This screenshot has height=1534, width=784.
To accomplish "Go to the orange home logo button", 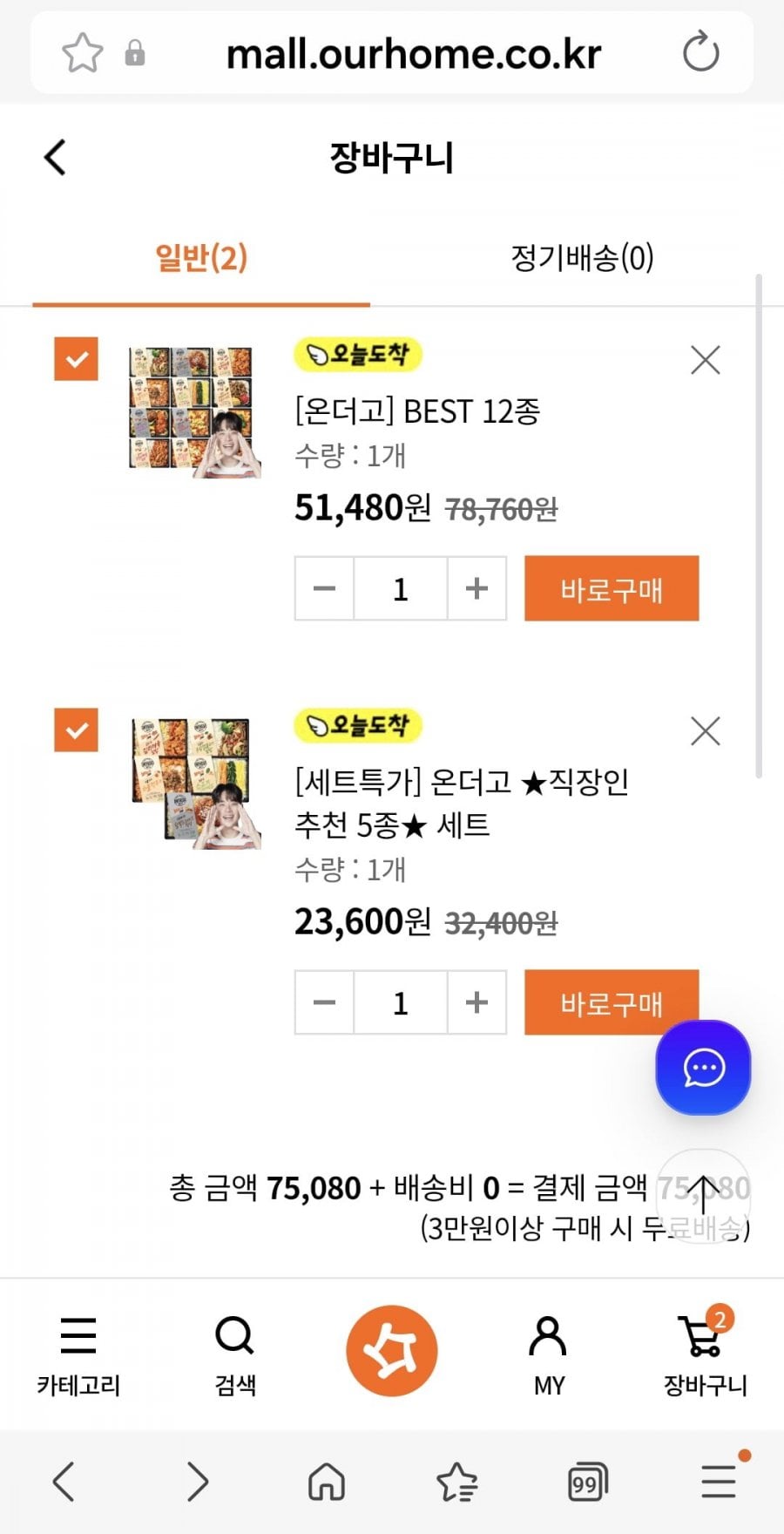I will [x=392, y=1350].
